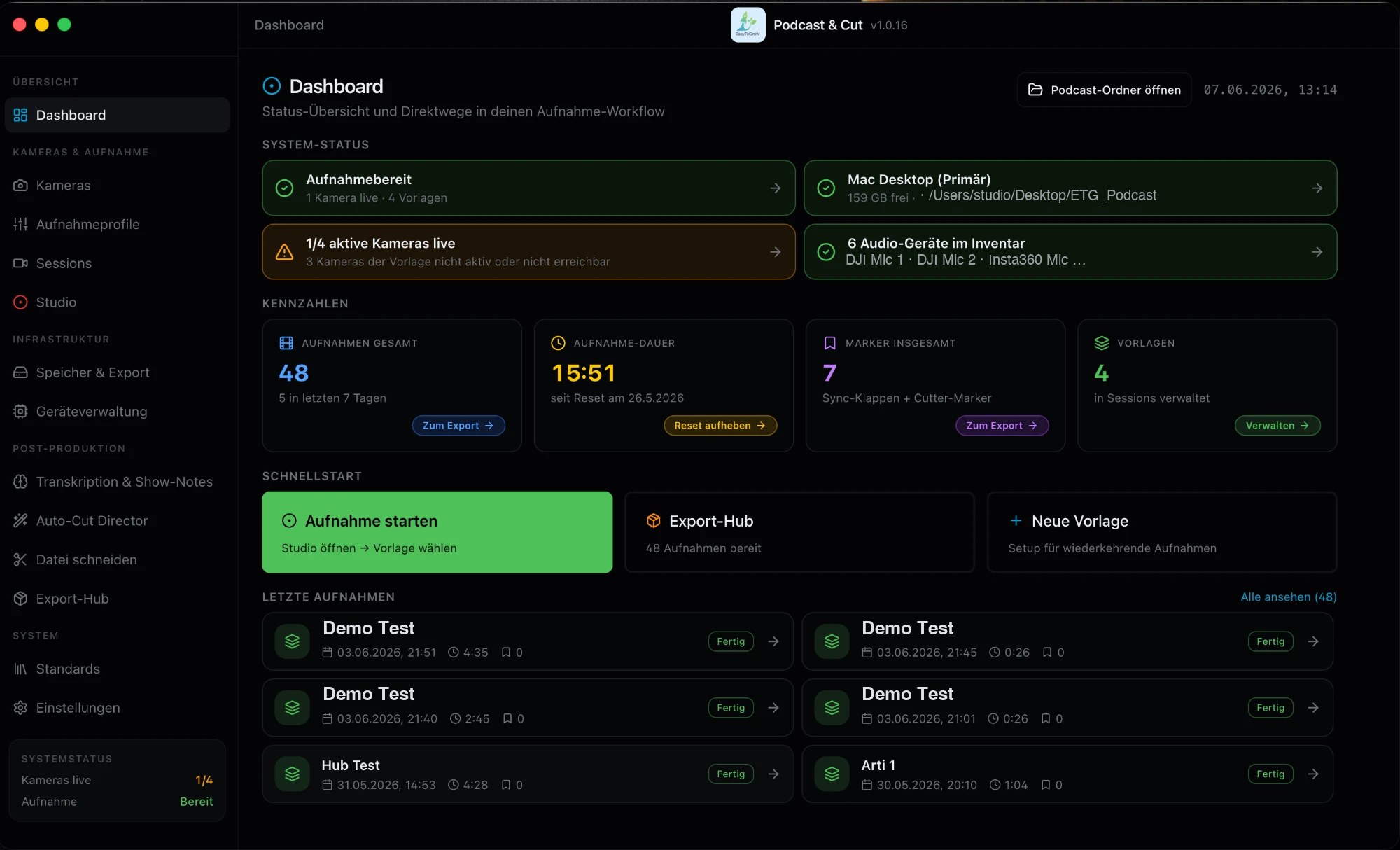Open the Demo Test 21:40 recording arrow
This screenshot has width=1400, height=850.
pyautogui.click(x=773, y=708)
